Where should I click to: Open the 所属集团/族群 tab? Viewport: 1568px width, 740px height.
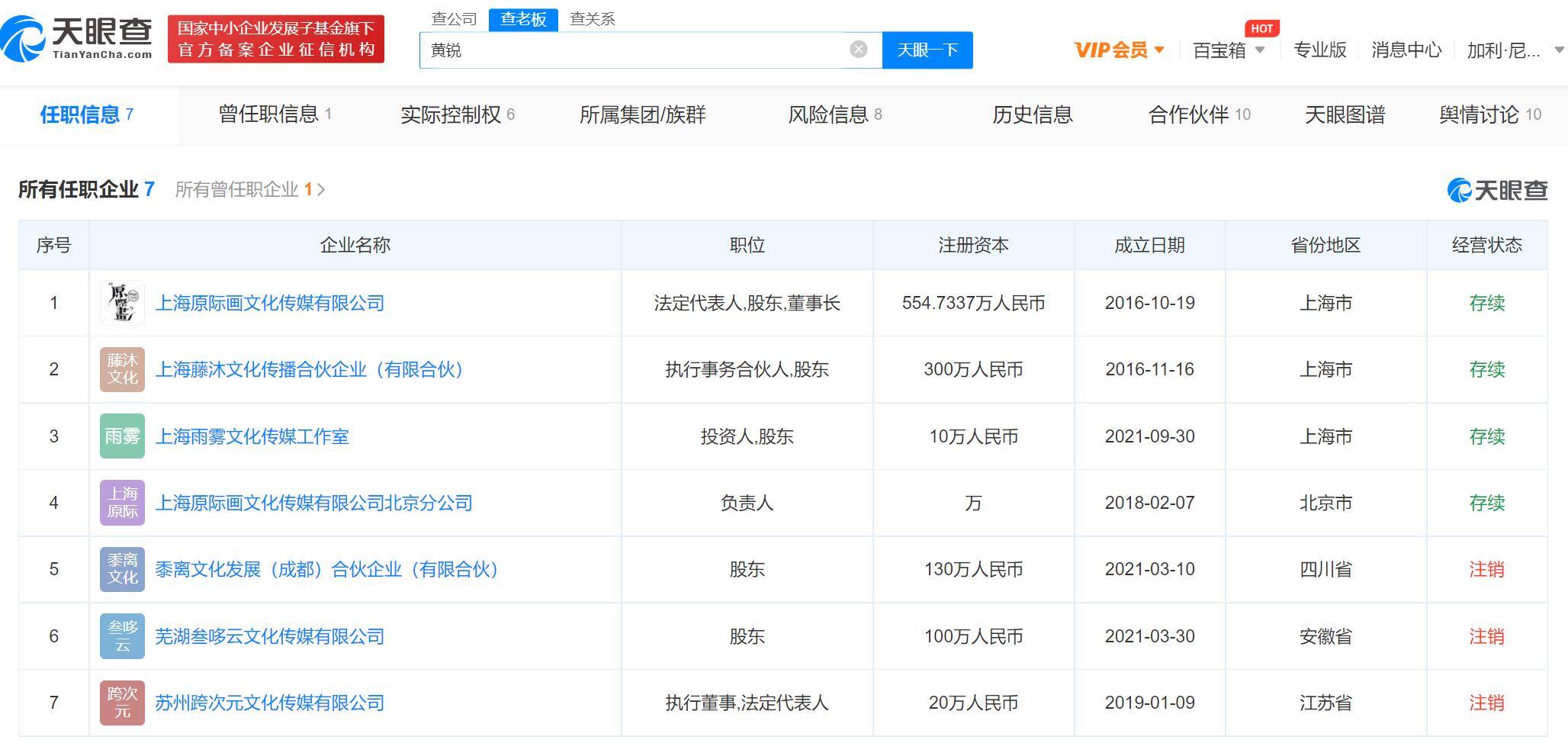point(642,114)
